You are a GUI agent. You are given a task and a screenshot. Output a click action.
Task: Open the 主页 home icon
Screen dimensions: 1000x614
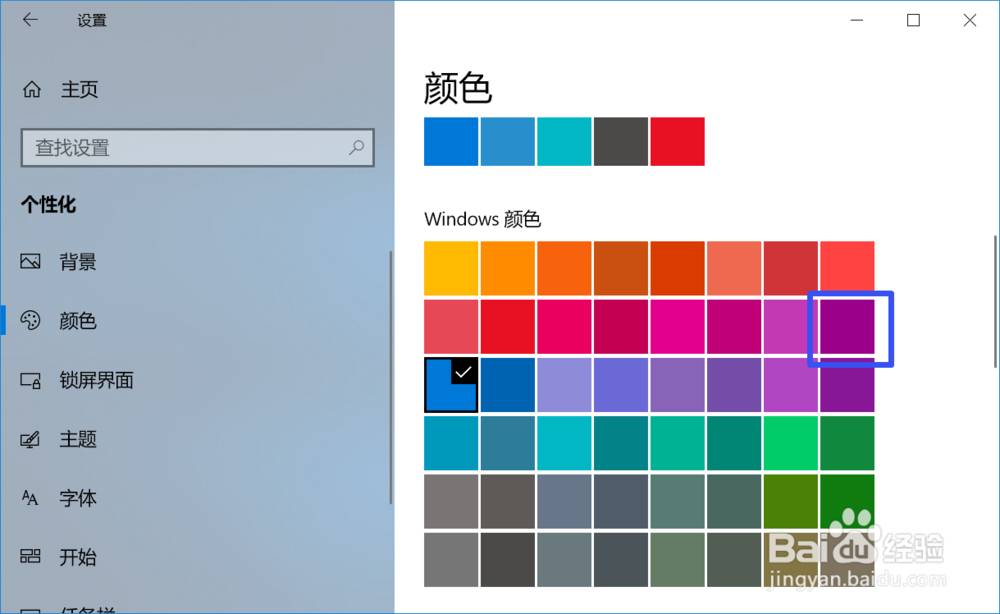(32, 89)
